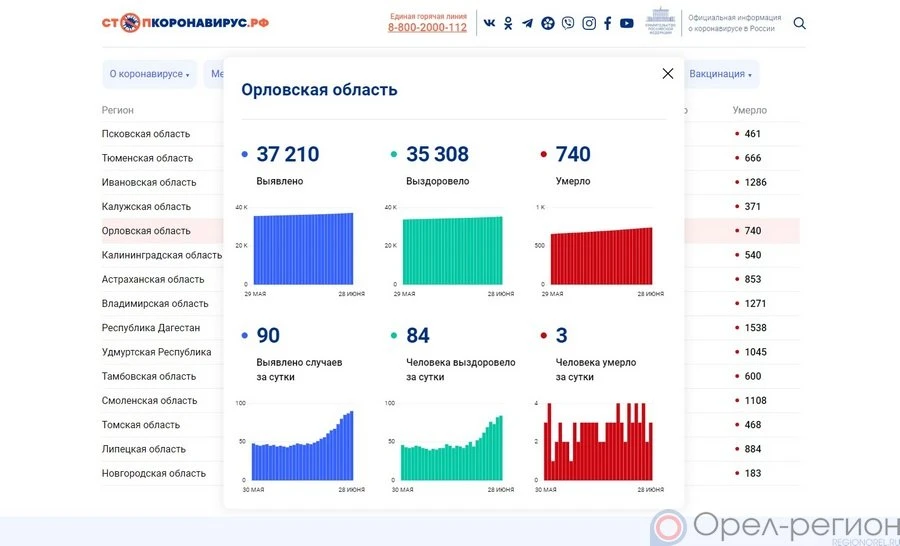The height and width of the screenshot is (546, 900).
Task: Click the Регион column header
Action: click(118, 110)
